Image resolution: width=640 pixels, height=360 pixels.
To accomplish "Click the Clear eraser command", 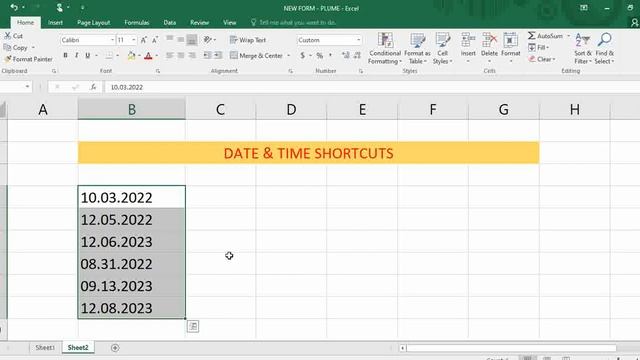I will tap(542, 59).
